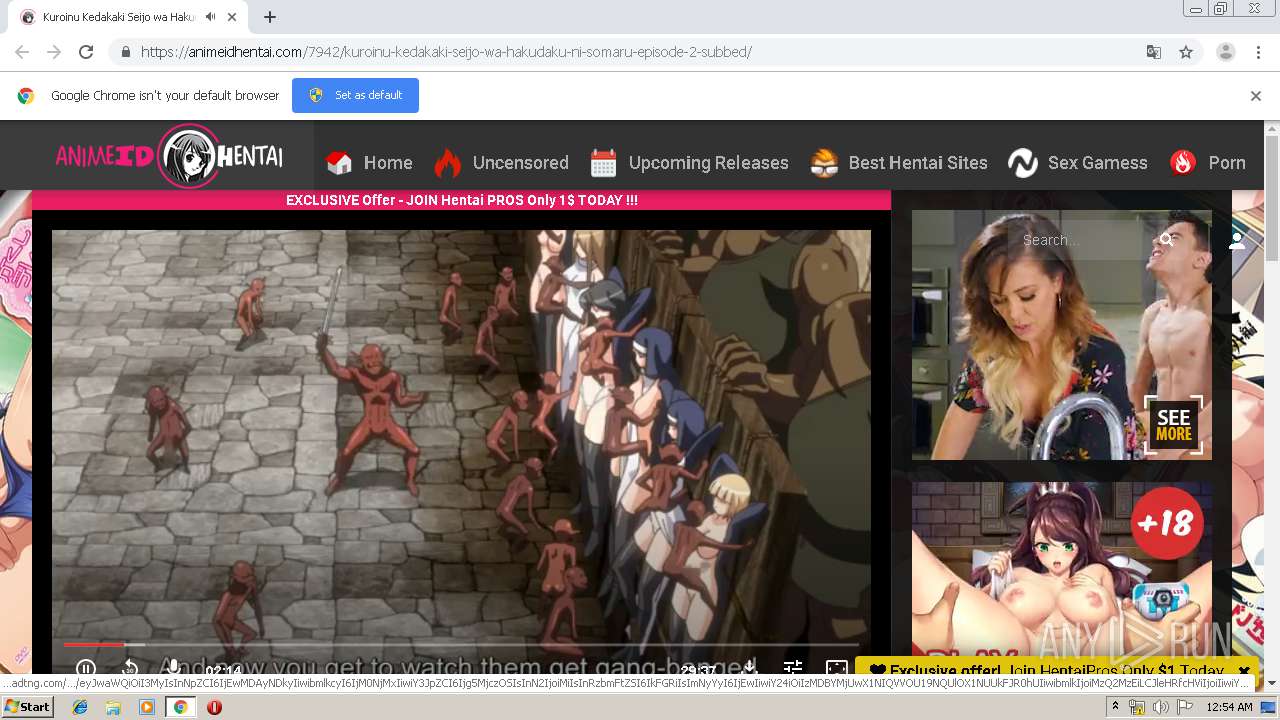
Task: Launch Internet Explorer from the taskbar
Action: (80, 707)
